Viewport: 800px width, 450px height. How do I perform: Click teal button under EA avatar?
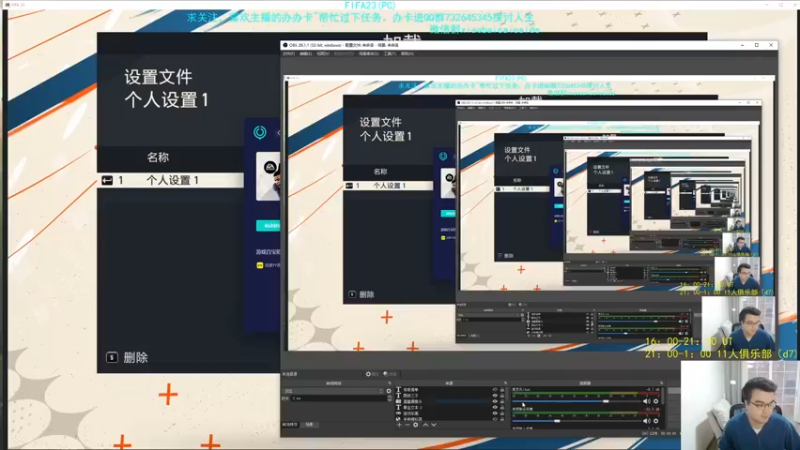pos(268,226)
